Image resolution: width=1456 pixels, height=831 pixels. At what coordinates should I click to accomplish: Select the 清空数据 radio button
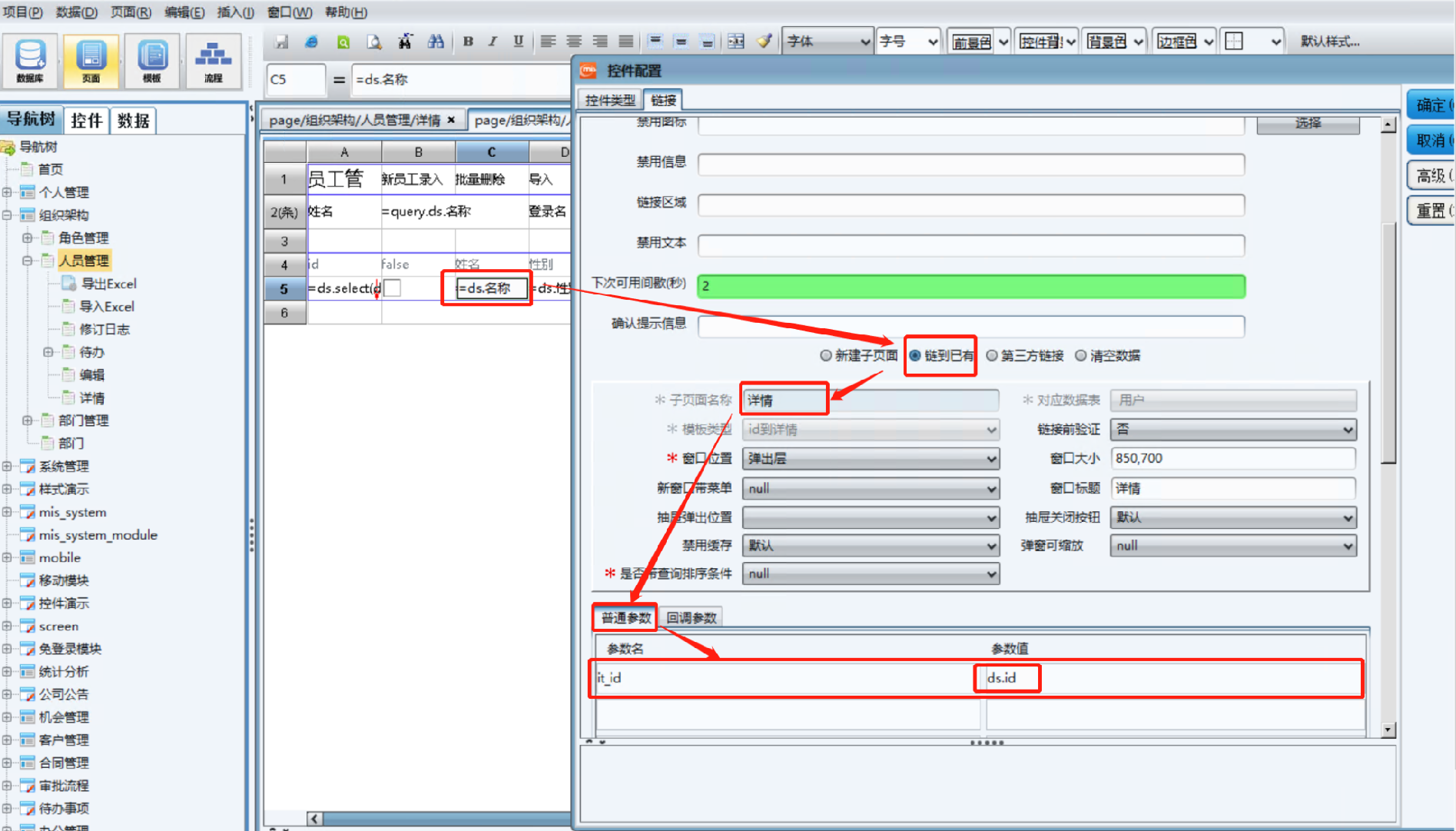pyautogui.click(x=1107, y=355)
